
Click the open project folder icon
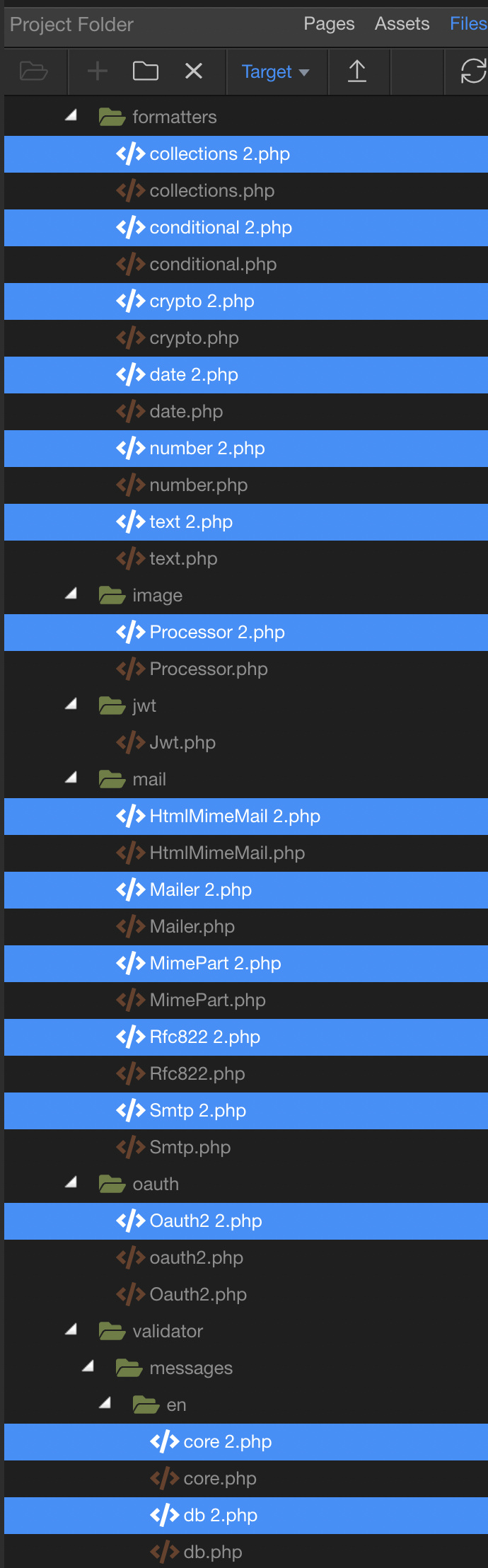coord(33,71)
